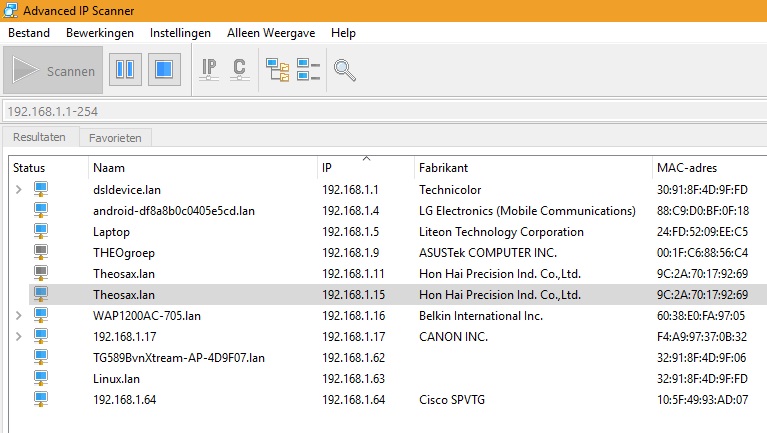Click MAC address F4:A9:97:37:0B:32
This screenshot has width=767, height=433.
pyautogui.click(x=702, y=337)
